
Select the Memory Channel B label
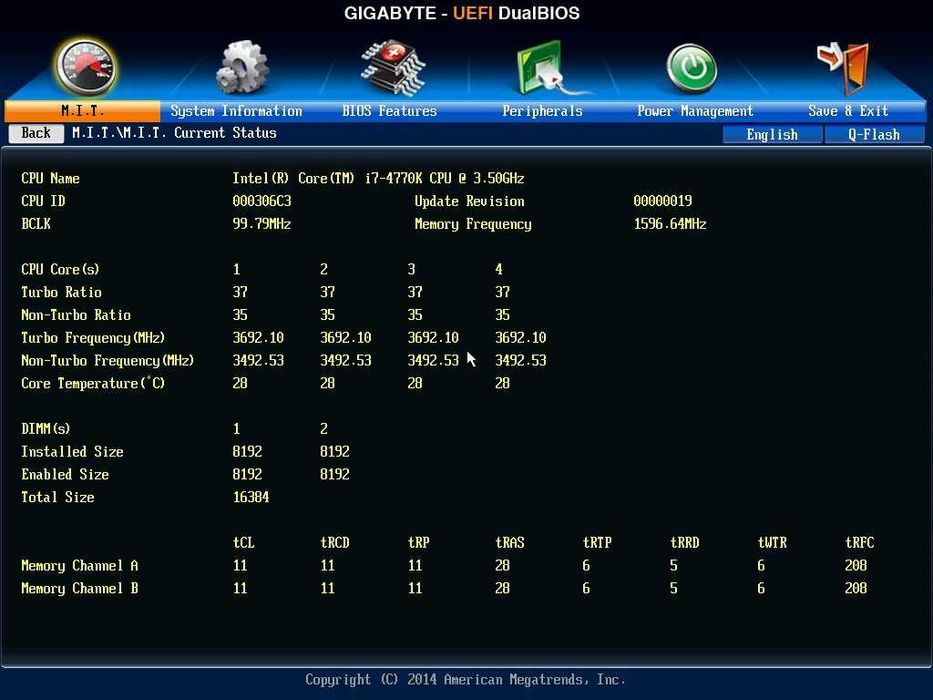(80, 589)
